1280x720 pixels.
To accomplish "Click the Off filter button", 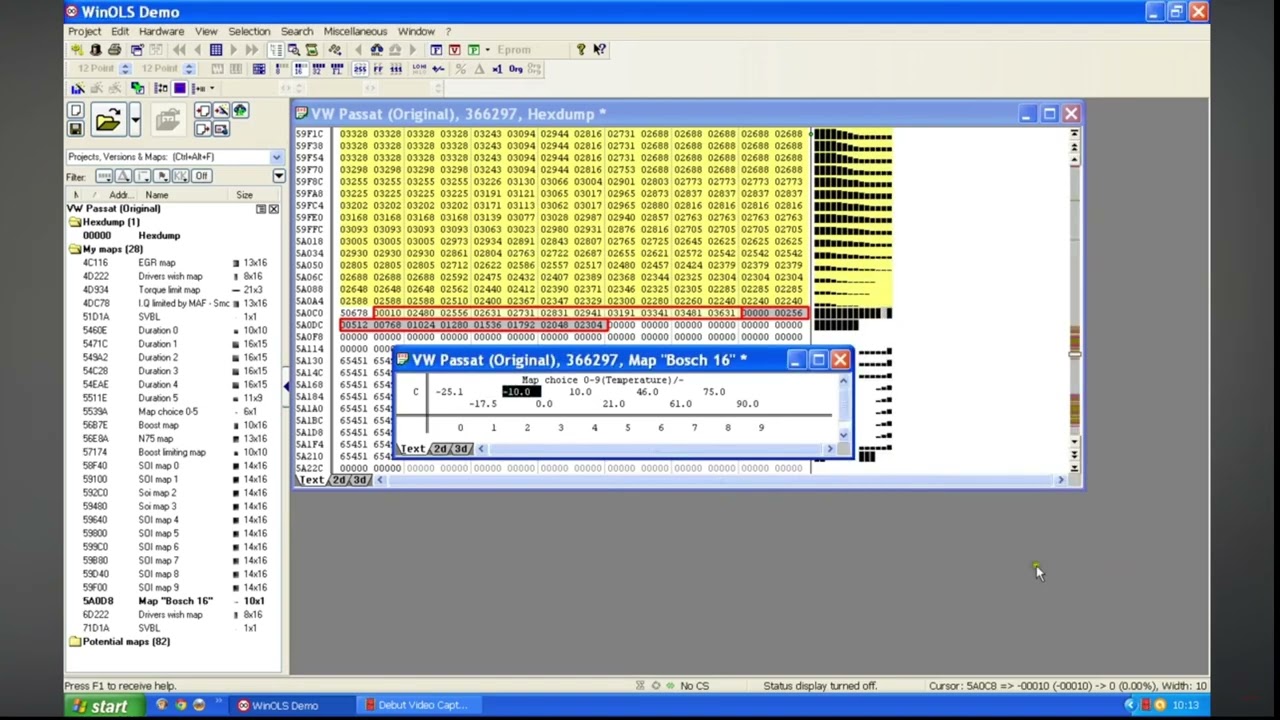I will 202,176.
